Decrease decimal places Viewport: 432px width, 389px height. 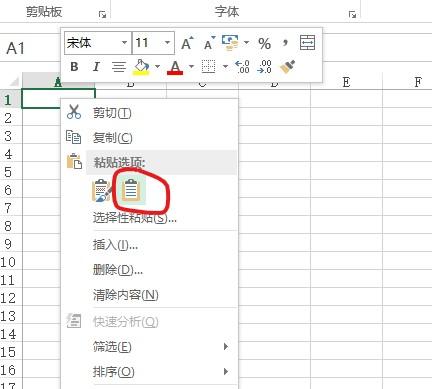point(265,67)
